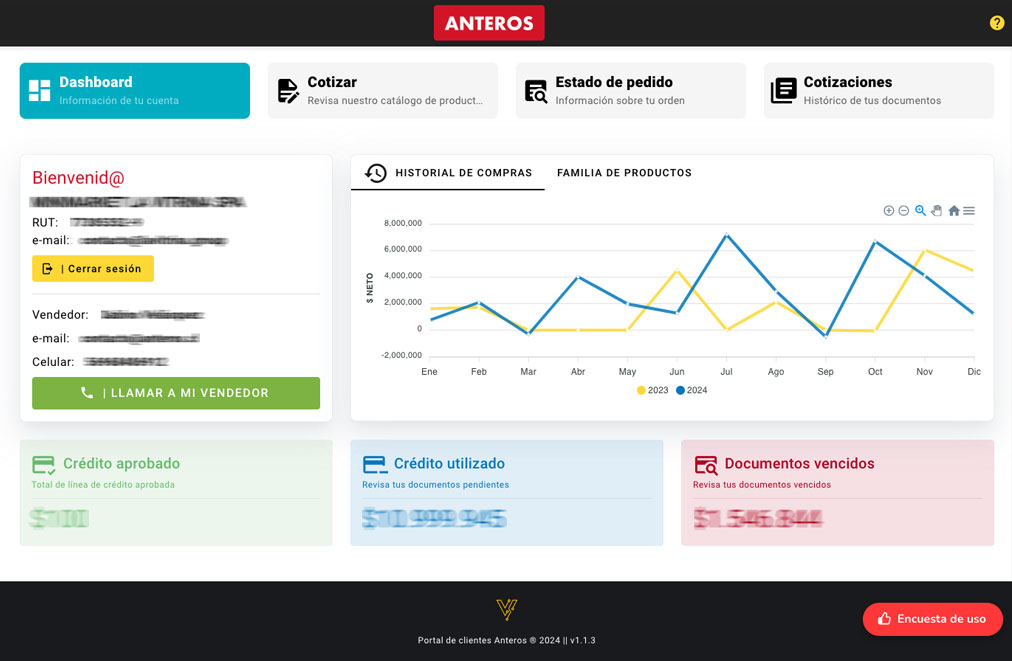Open the Dashboard navigation card
The width and height of the screenshot is (1012, 661).
tap(134, 90)
